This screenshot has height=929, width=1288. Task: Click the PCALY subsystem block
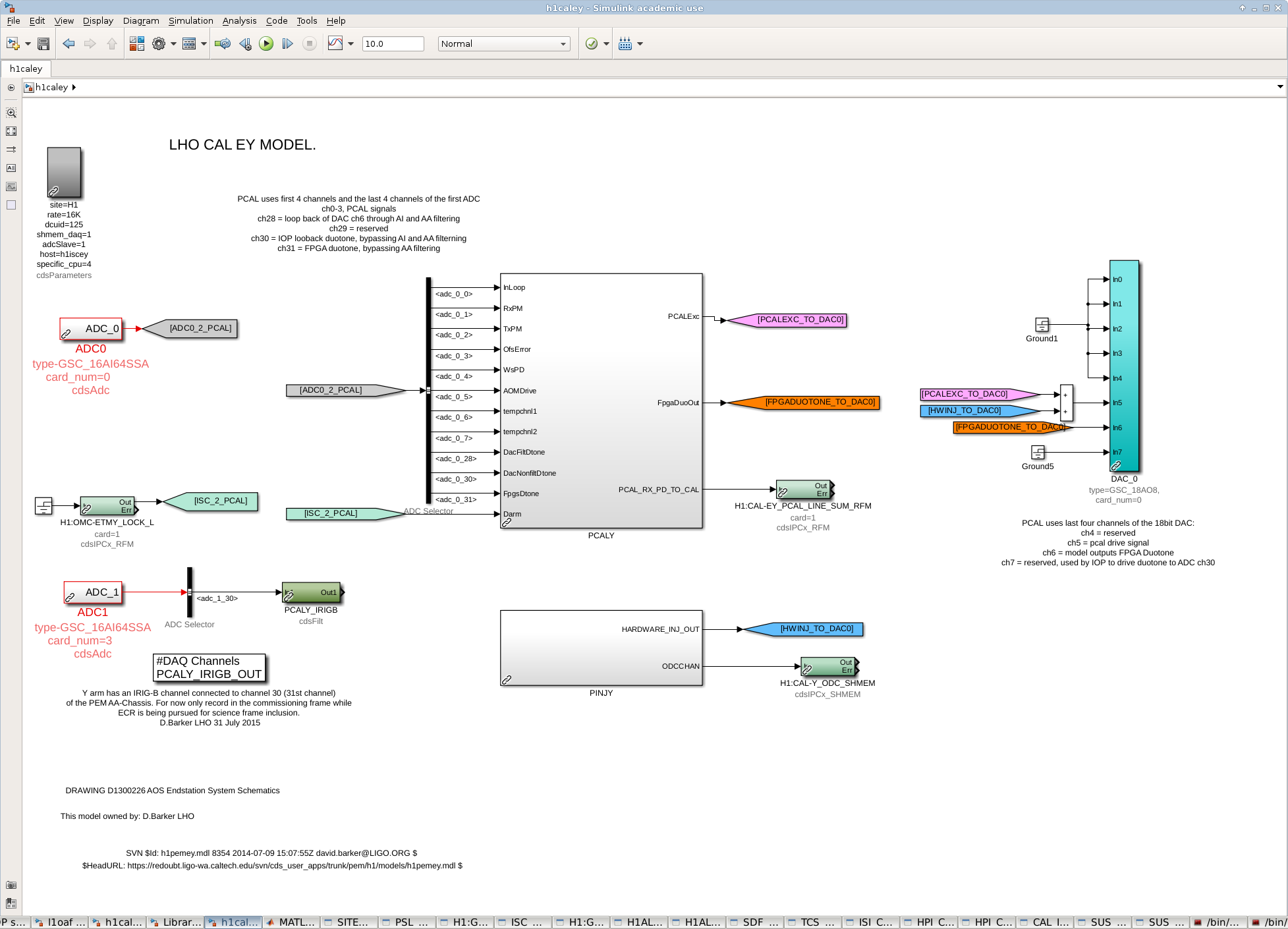point(601,401)
